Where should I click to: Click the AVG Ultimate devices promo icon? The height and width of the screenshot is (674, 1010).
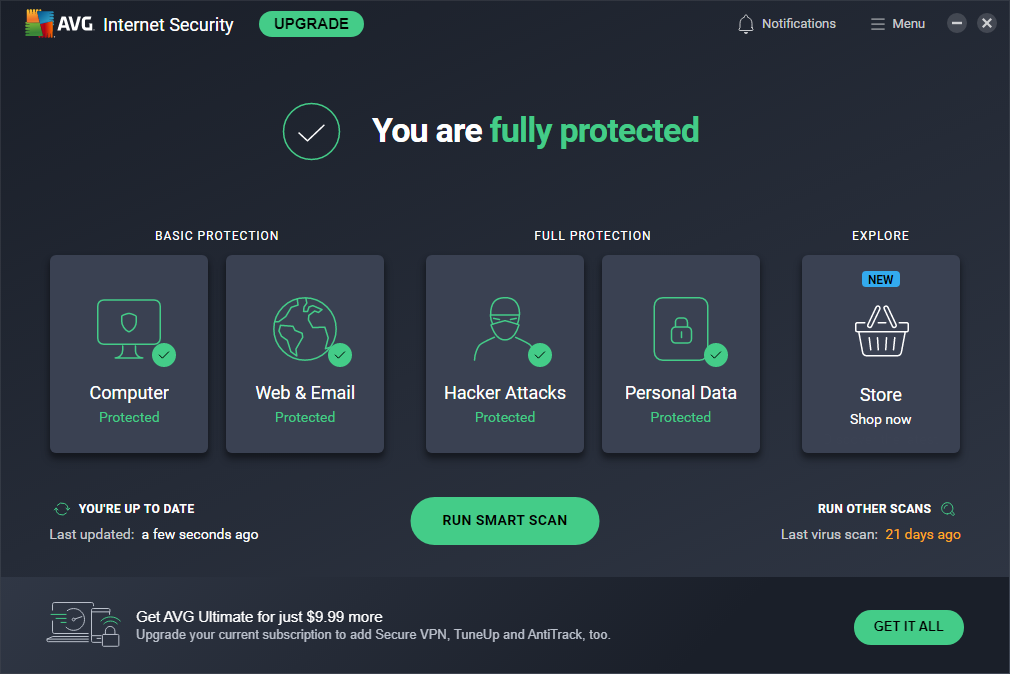(x=84, y=623)
